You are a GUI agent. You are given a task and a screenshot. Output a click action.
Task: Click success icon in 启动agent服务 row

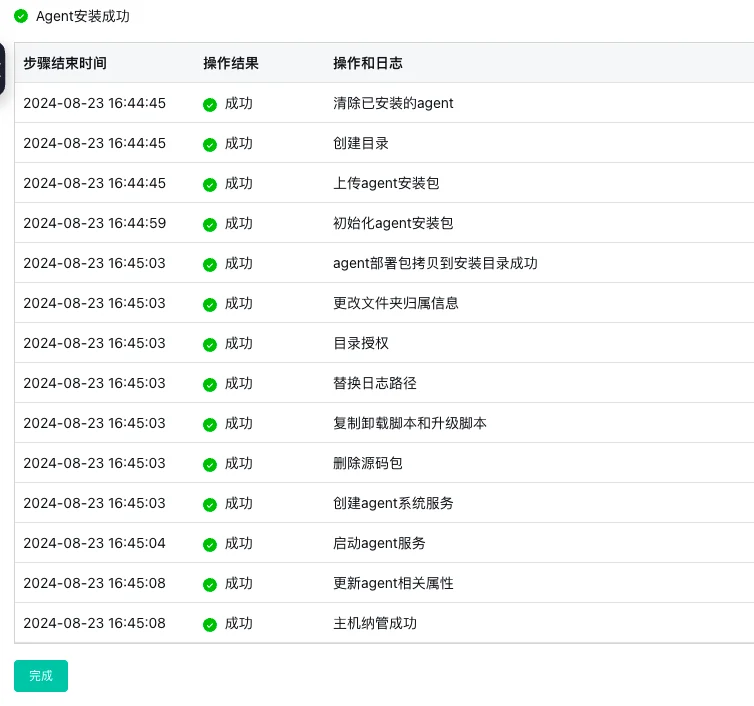[210, 544]
